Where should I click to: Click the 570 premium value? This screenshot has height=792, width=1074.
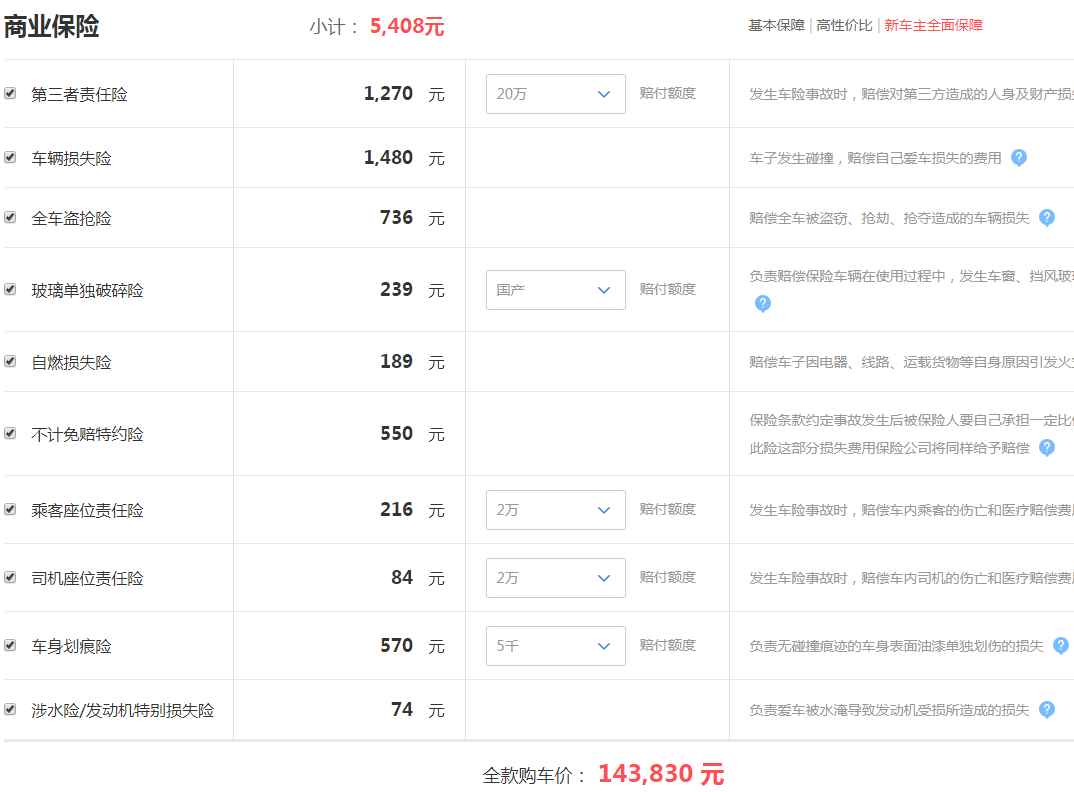[397, 645]
